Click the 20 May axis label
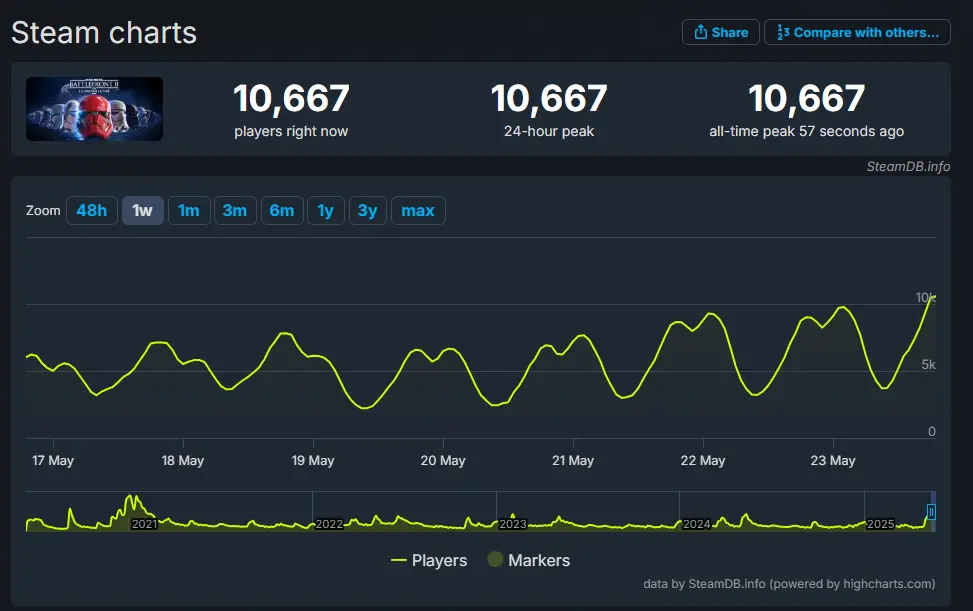This screenshot has width=973, height=611. point(443,460)
